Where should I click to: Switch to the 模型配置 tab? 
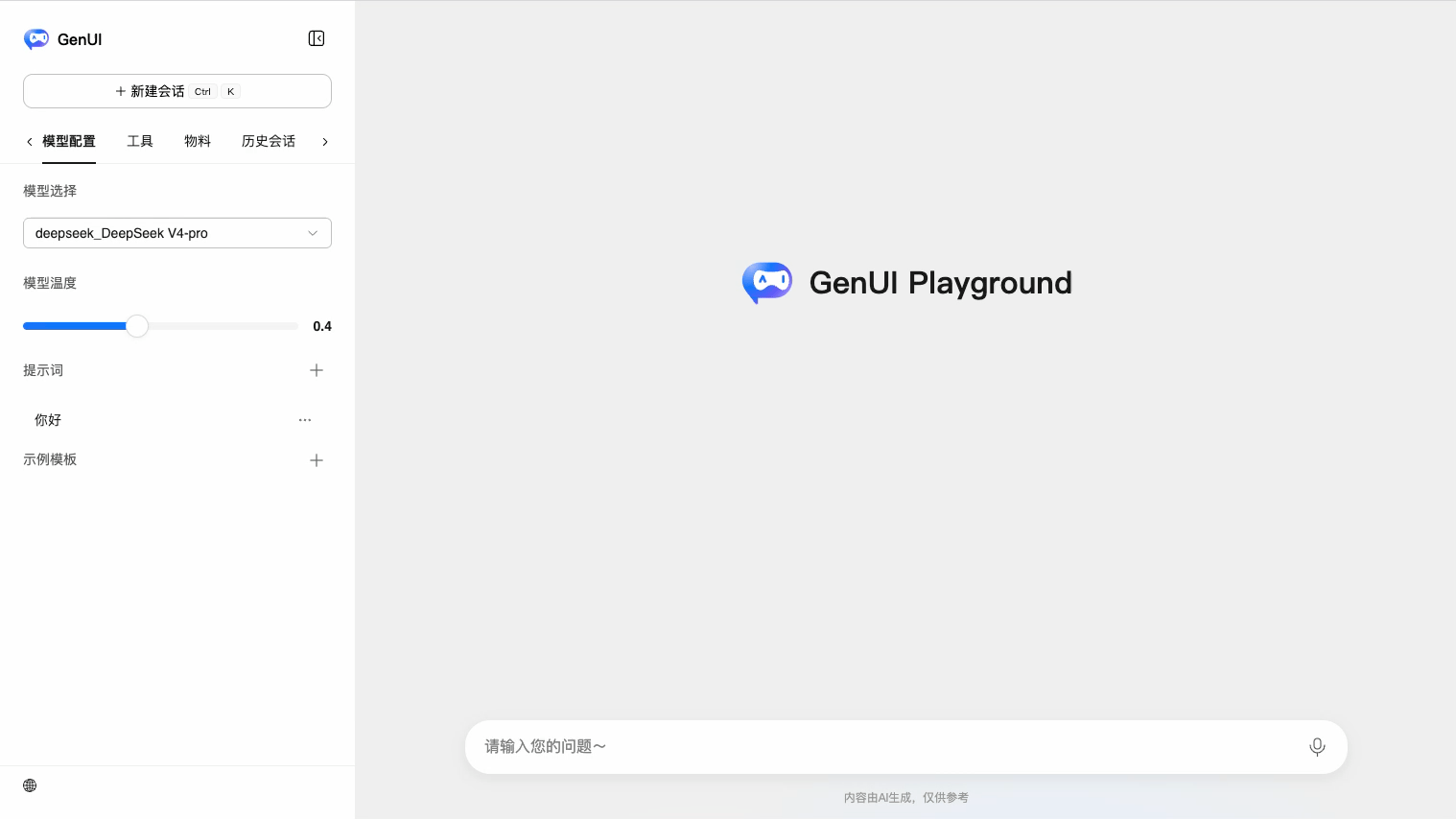point(69,141)
